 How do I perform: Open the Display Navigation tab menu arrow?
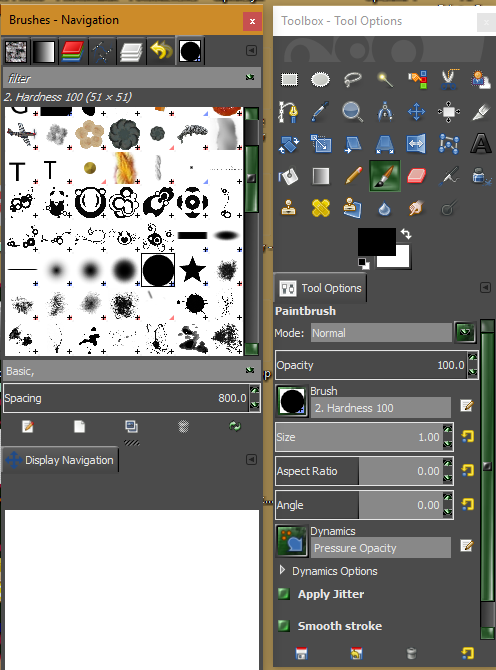252,459
